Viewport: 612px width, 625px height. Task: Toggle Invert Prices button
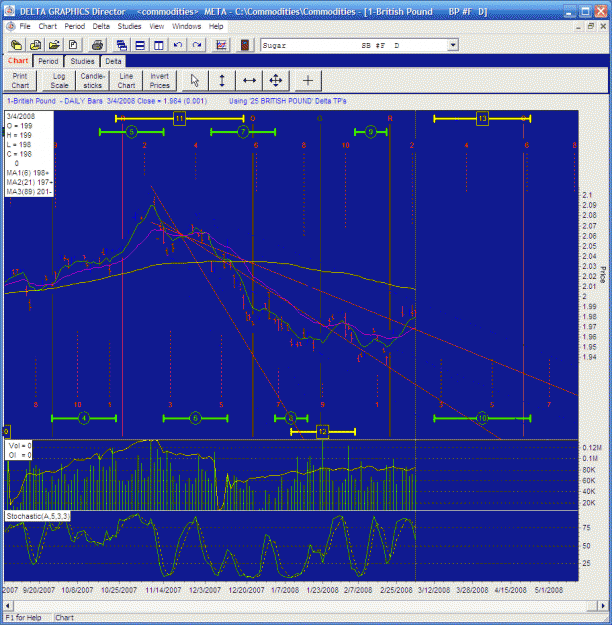tap(159, 81)
